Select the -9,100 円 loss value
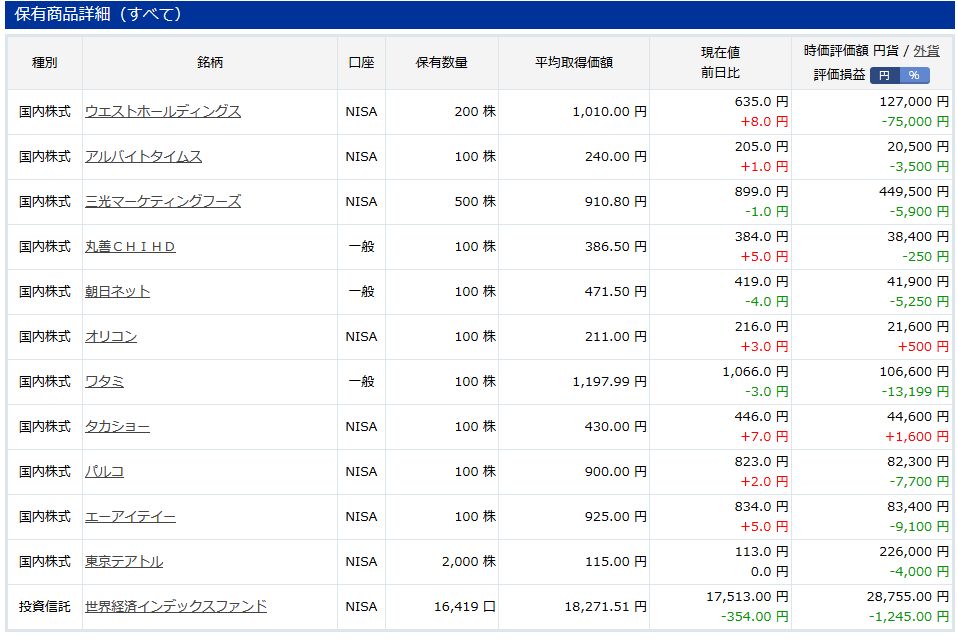Viewport: 957px width, 643px height. point(919,526)
